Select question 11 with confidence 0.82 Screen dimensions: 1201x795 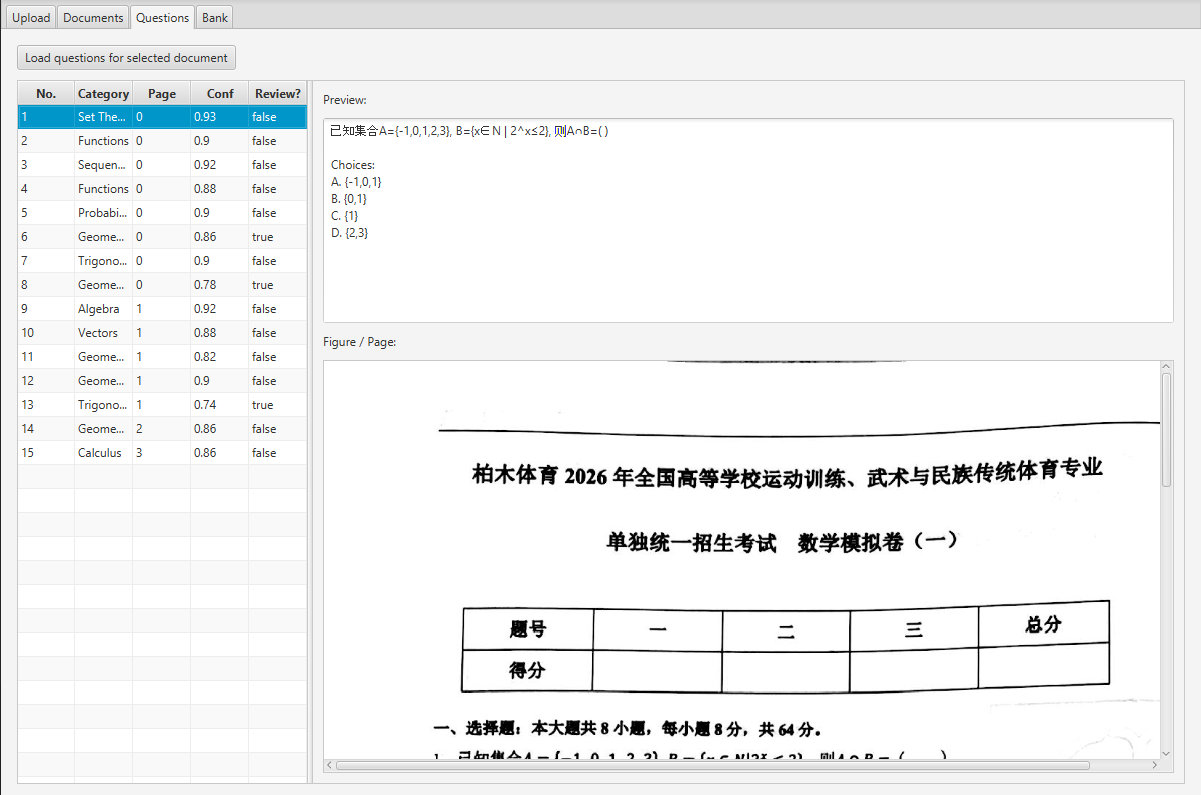[x=162, y=357]
